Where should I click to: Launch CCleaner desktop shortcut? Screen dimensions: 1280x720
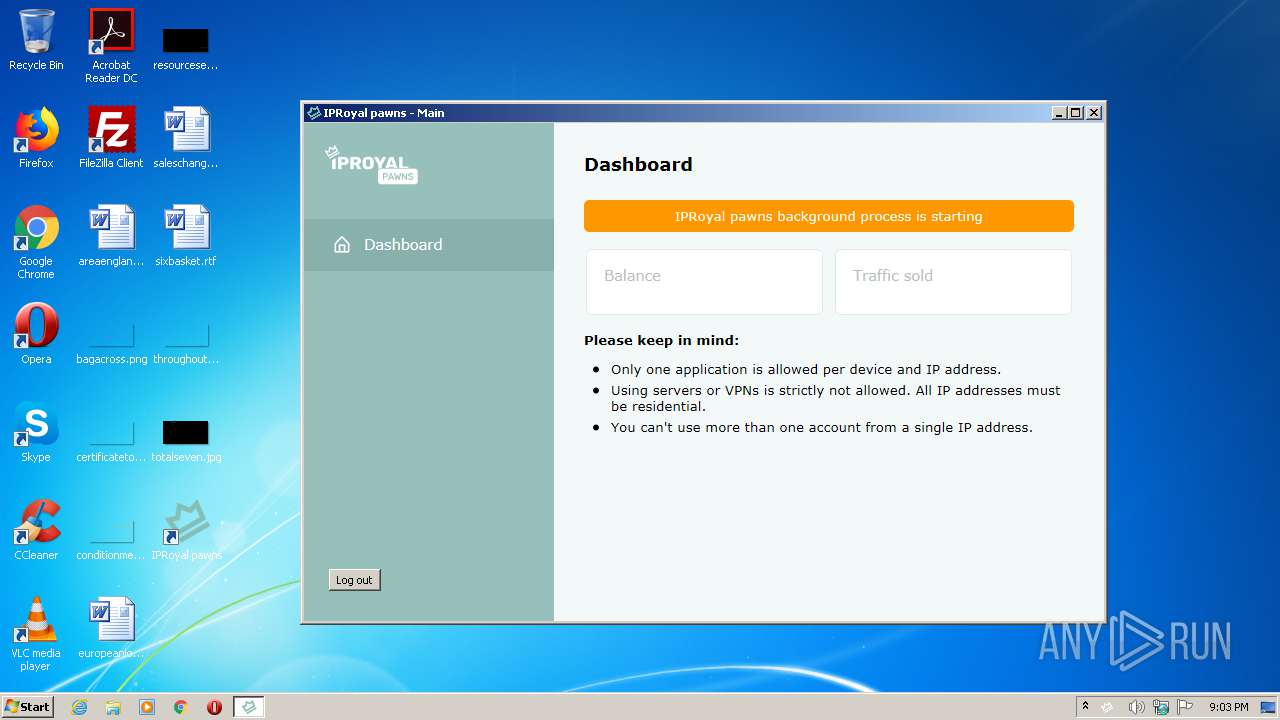click(x=36, y=530)
